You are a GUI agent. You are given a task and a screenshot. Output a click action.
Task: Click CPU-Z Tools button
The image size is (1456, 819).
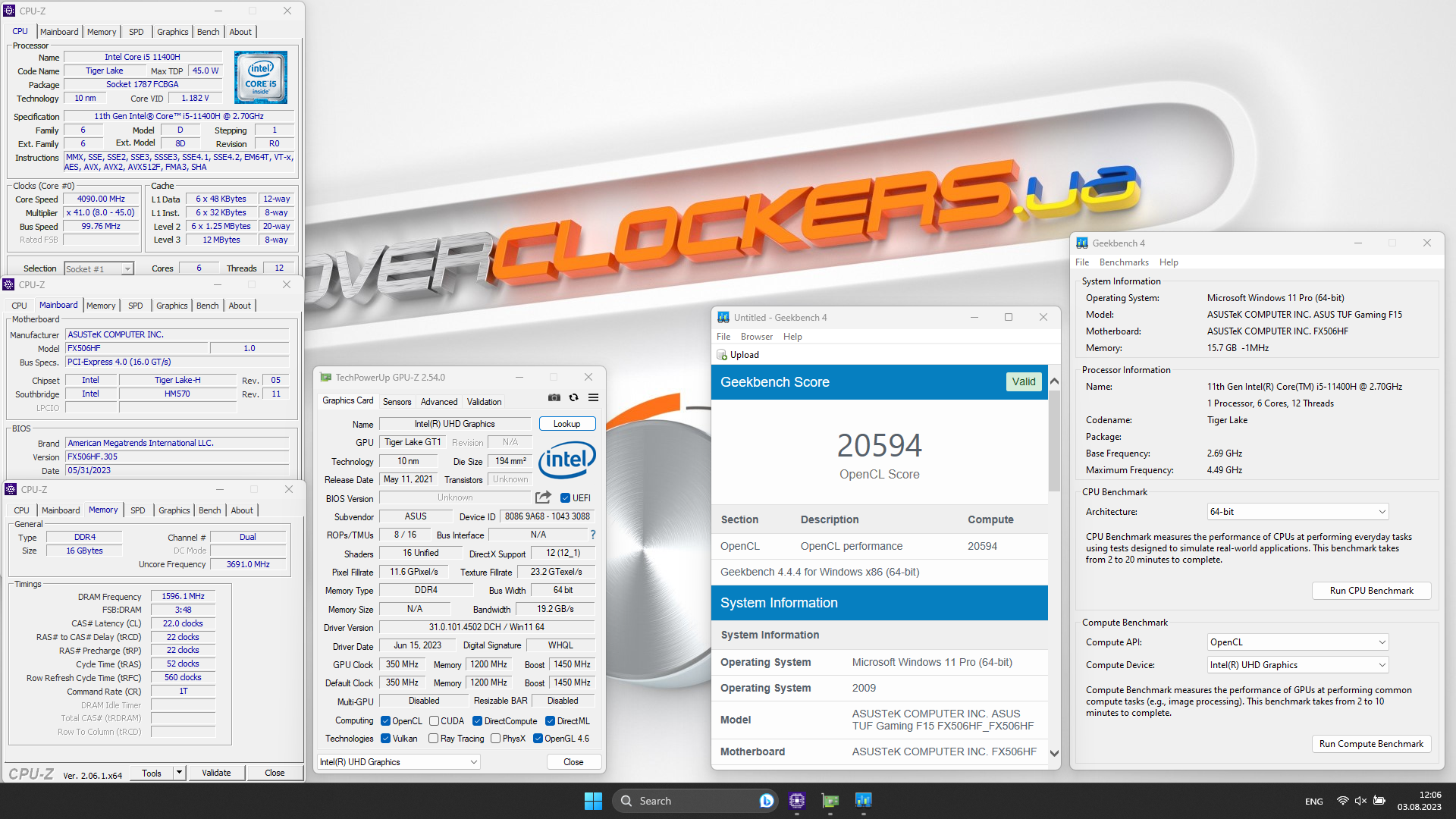tap(152, 773)
